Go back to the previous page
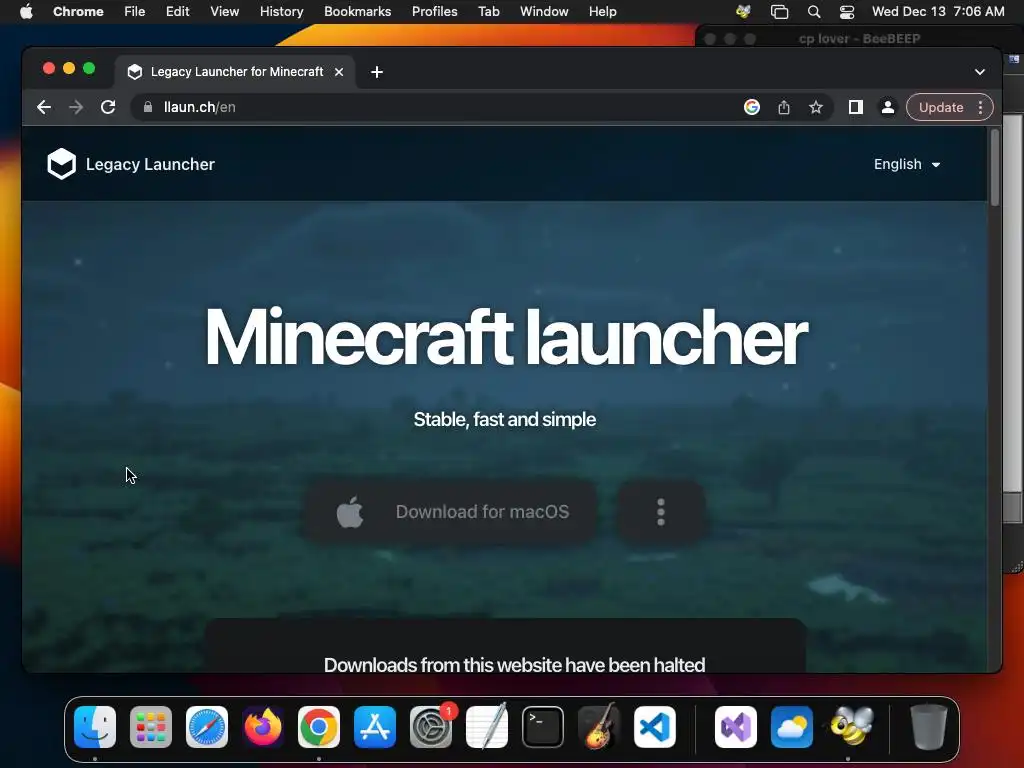This screenshot has width=1024, height=768. pyautogui.click(x=44, y=107)
